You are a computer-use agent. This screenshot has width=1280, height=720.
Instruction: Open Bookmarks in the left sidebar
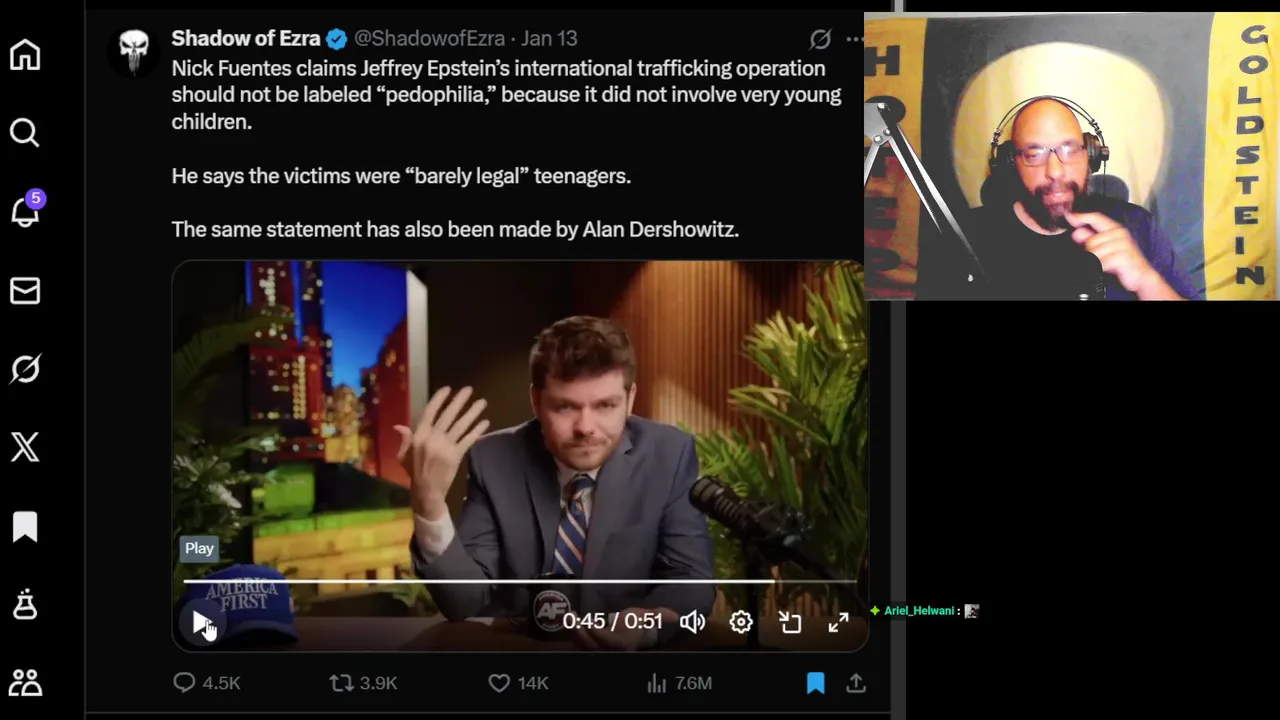point(25,527)
